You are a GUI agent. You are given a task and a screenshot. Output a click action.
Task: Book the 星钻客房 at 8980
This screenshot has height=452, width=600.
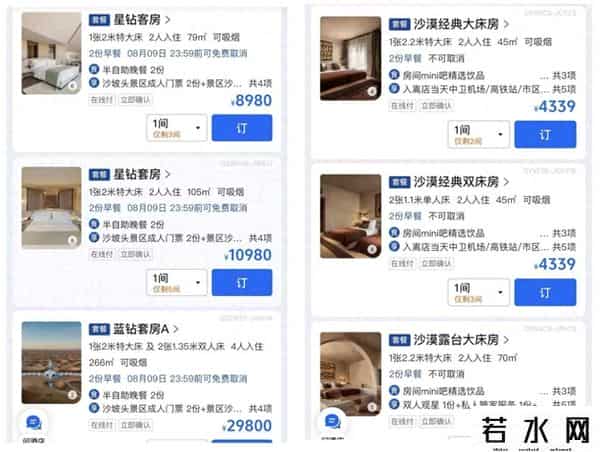[242, 128]
